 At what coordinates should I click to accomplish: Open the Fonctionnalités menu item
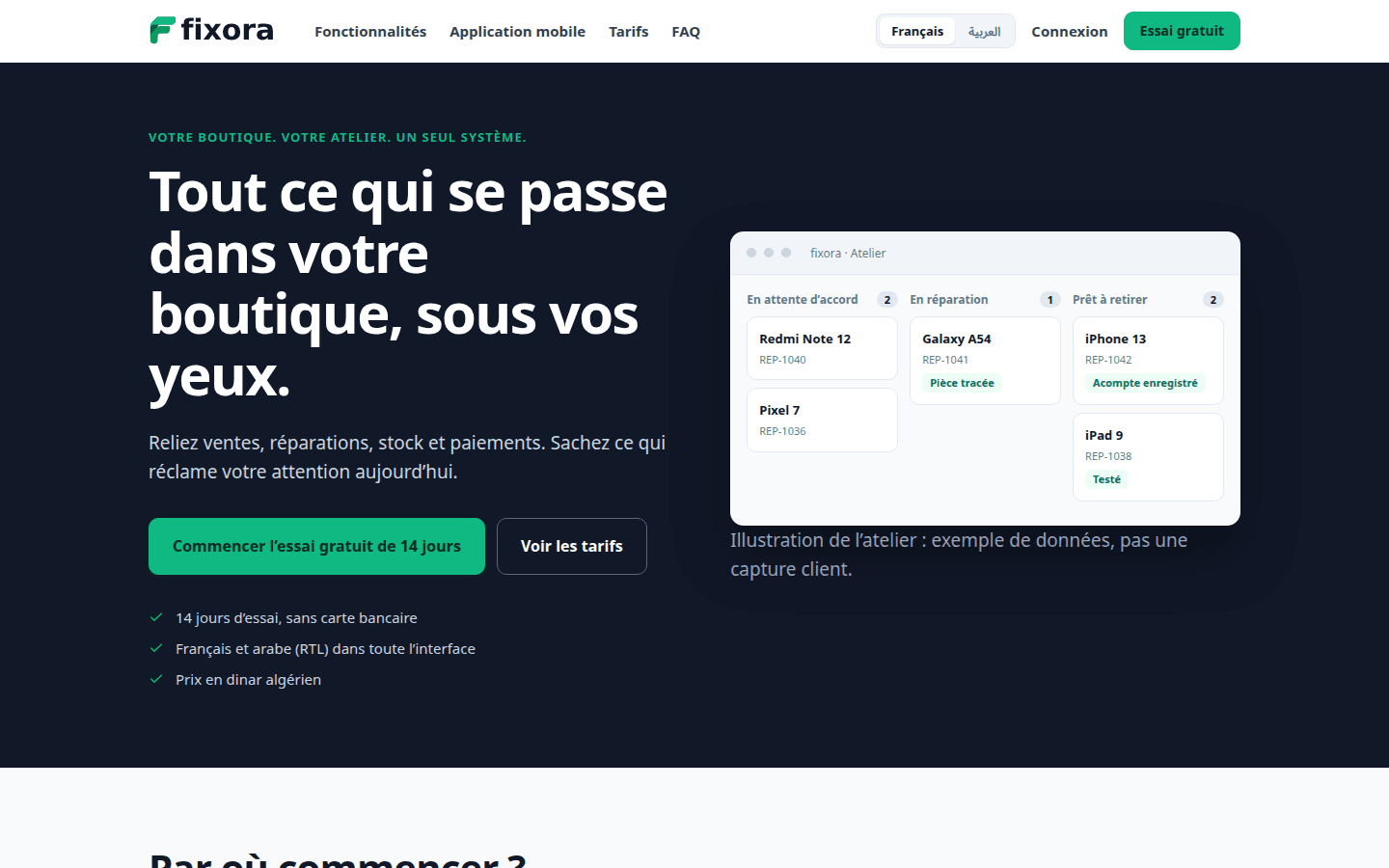click(370, 32)
